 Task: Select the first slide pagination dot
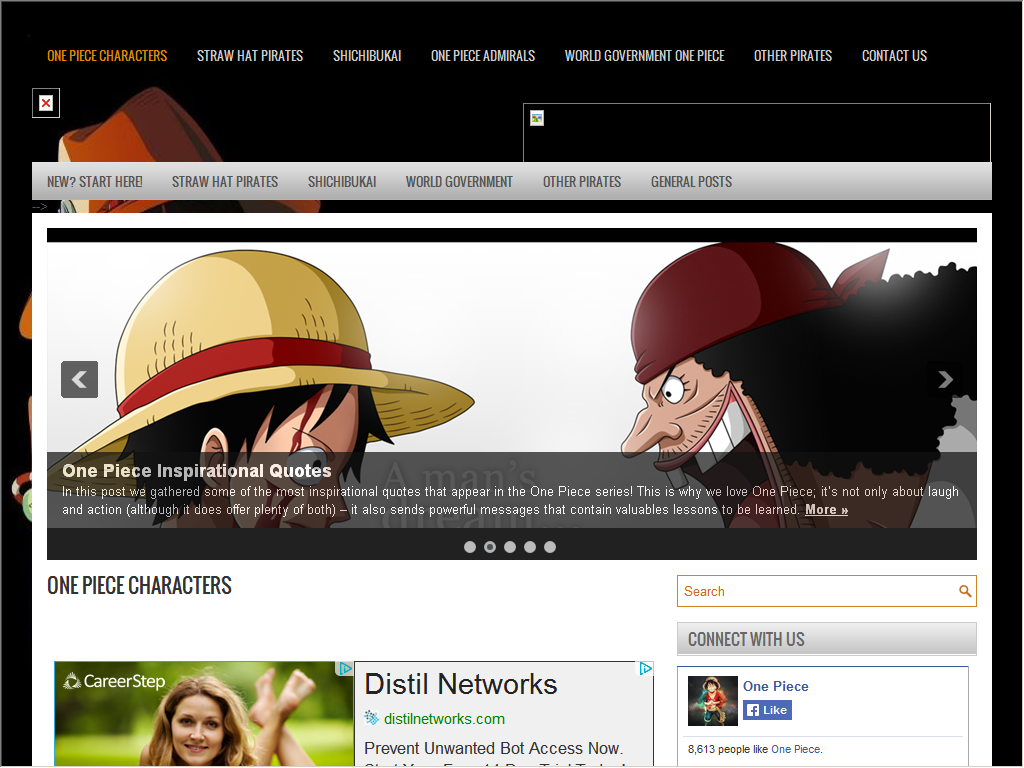point(470,547)
